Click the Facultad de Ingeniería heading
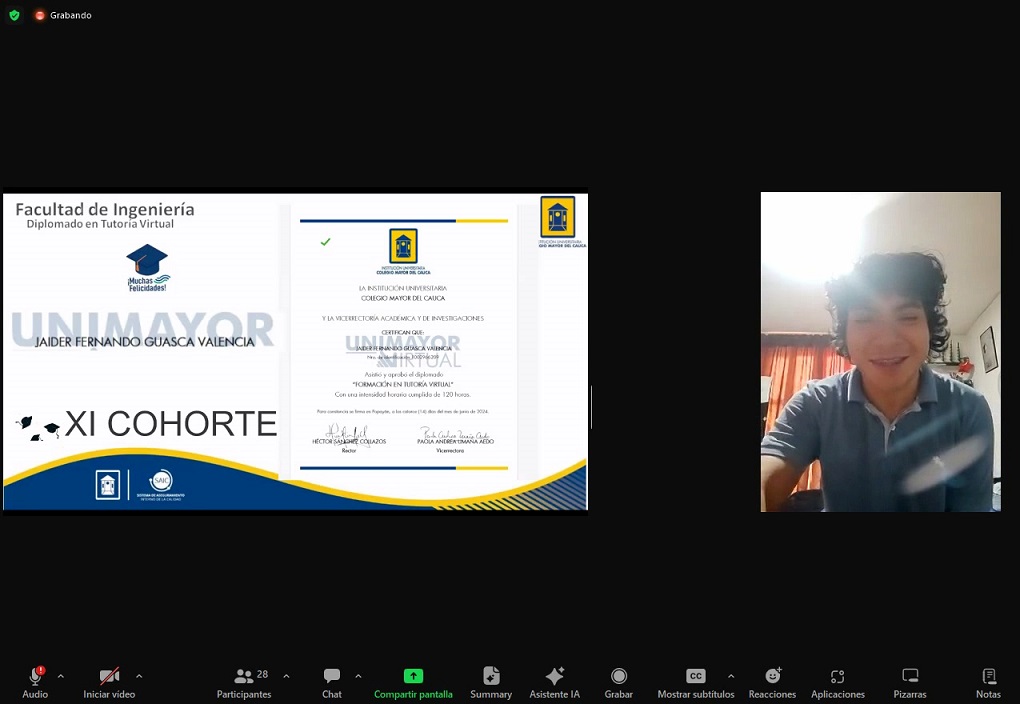This screenshot has width=1020, height=704. point(105,209)
